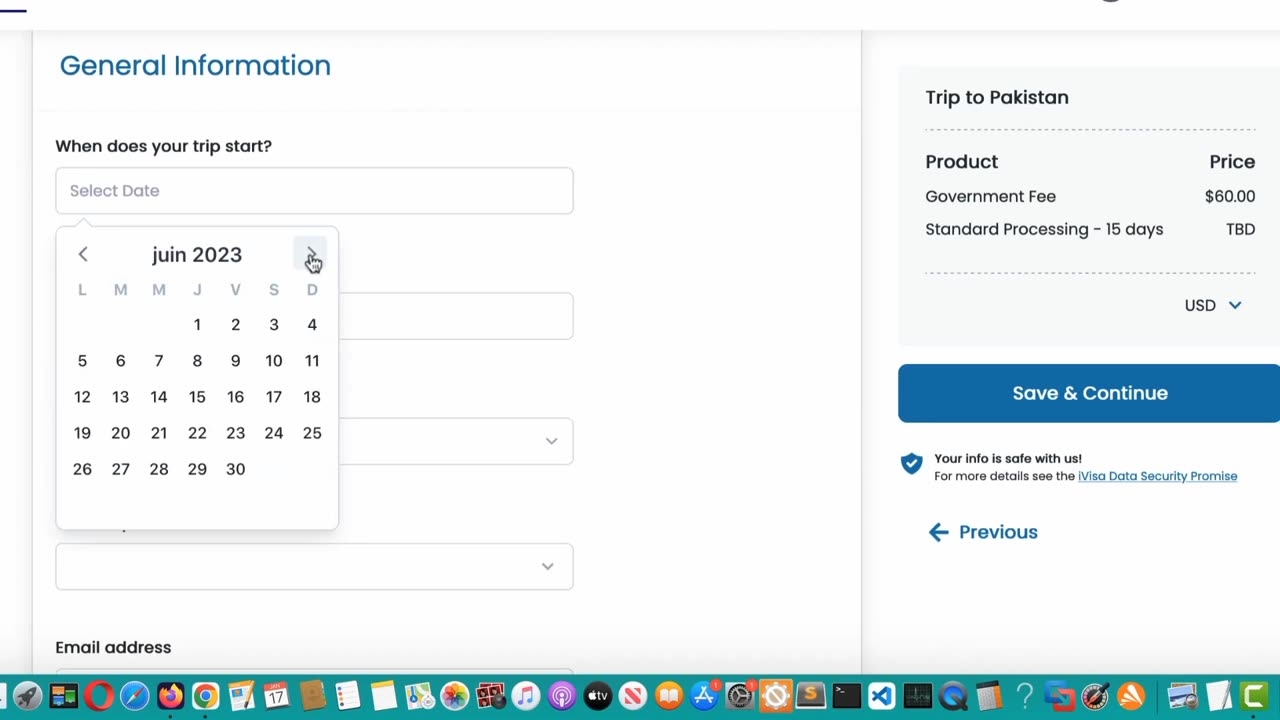Screen dimensions: 1280x720
Task: Expand the dropdown above Email address
Action: 547,567
